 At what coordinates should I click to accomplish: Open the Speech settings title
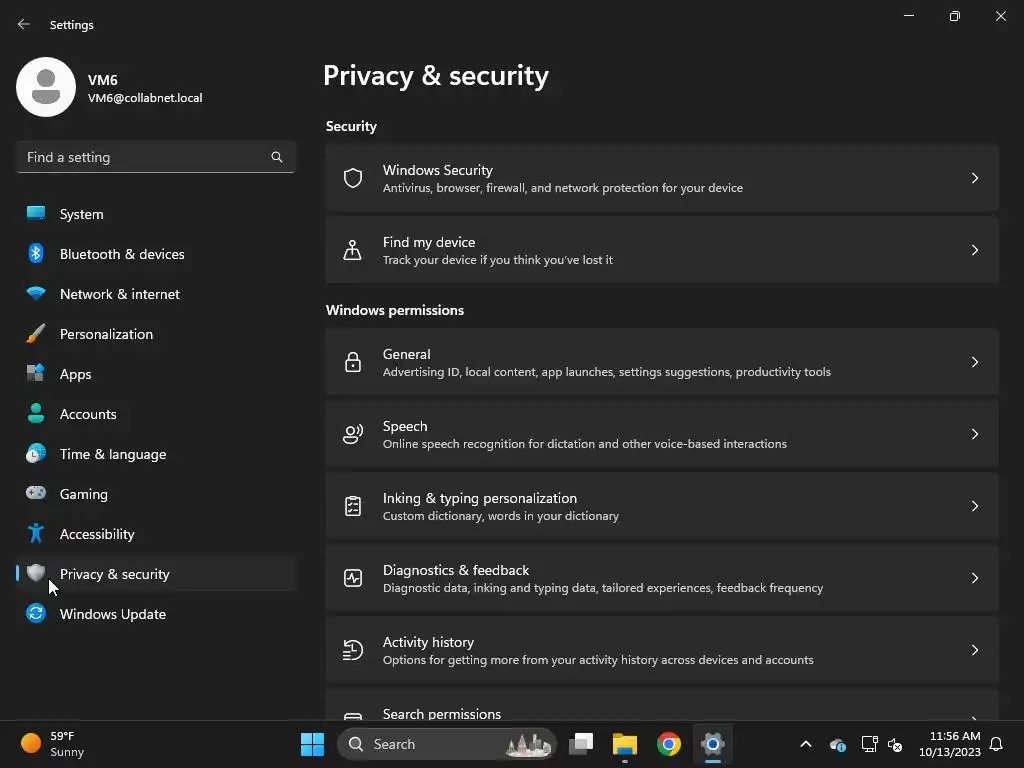coord(405,426)
